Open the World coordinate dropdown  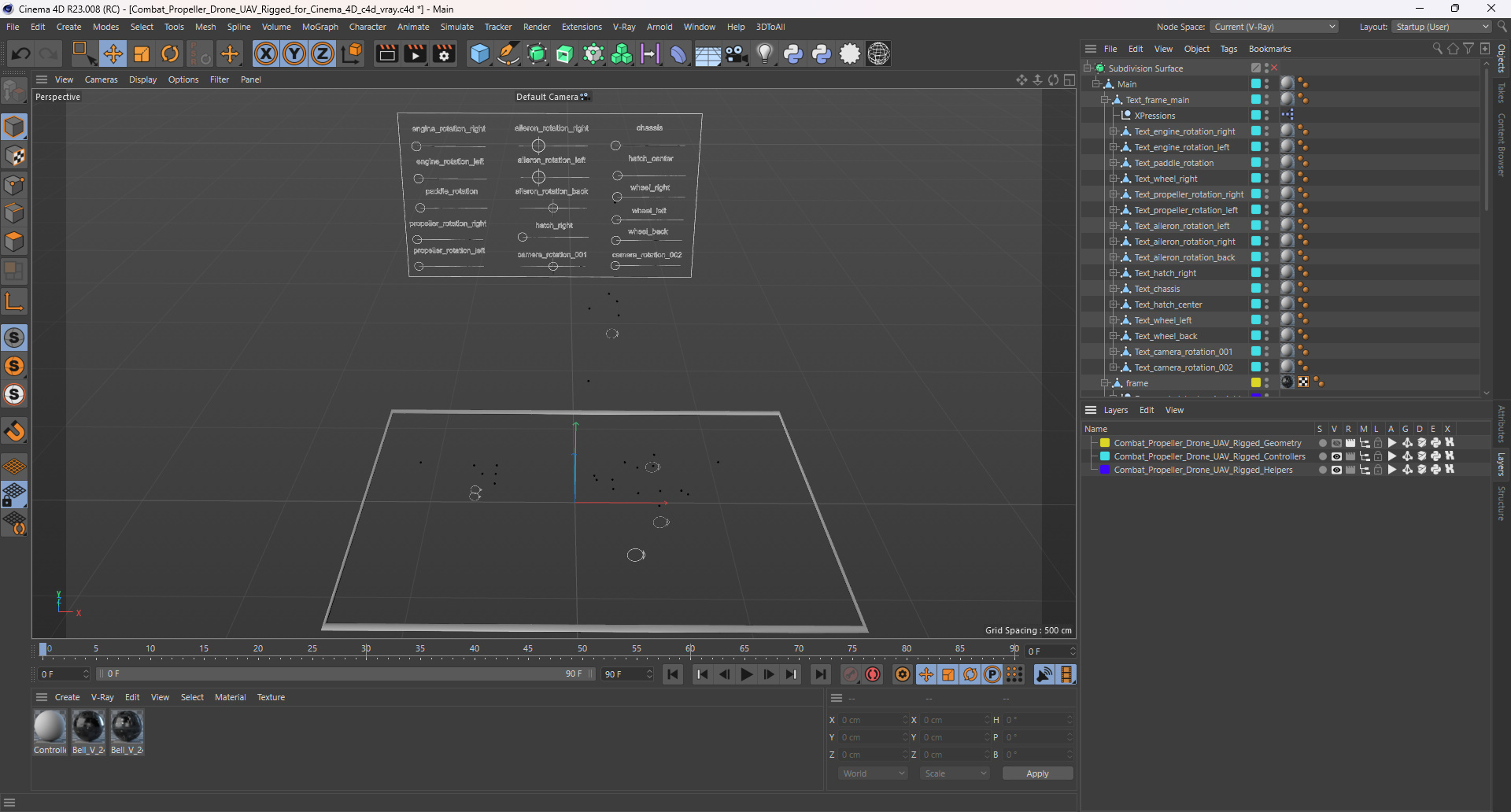(x=873, y=773)
